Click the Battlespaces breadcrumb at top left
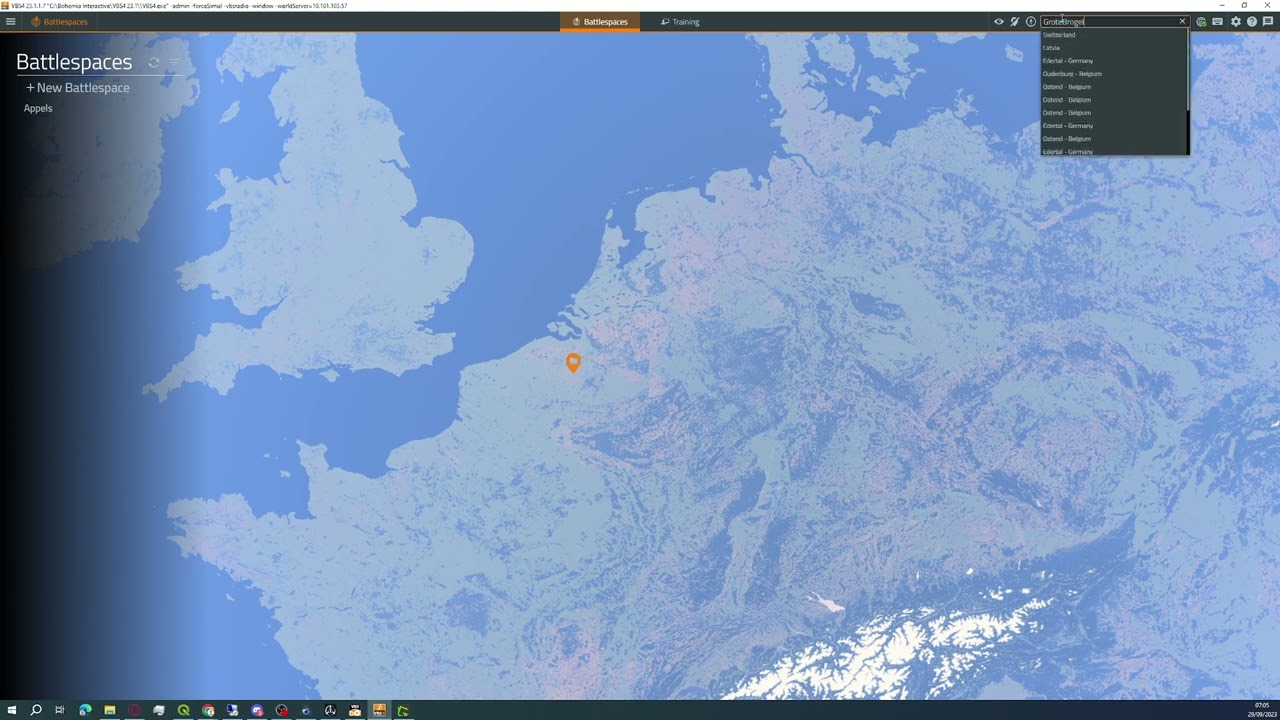This screenshot has width=1280, height=720. 60,21
